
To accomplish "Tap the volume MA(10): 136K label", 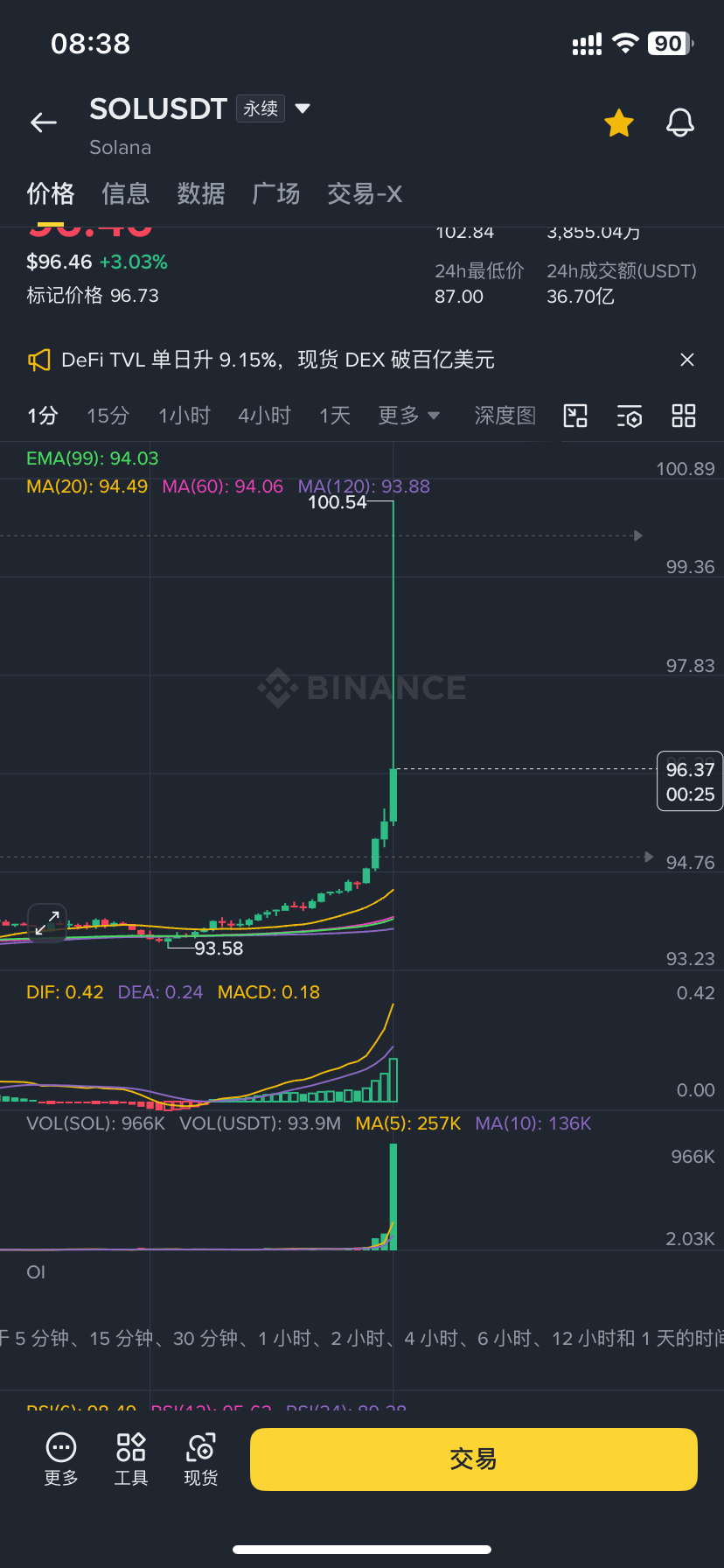I will point(533,1123).
